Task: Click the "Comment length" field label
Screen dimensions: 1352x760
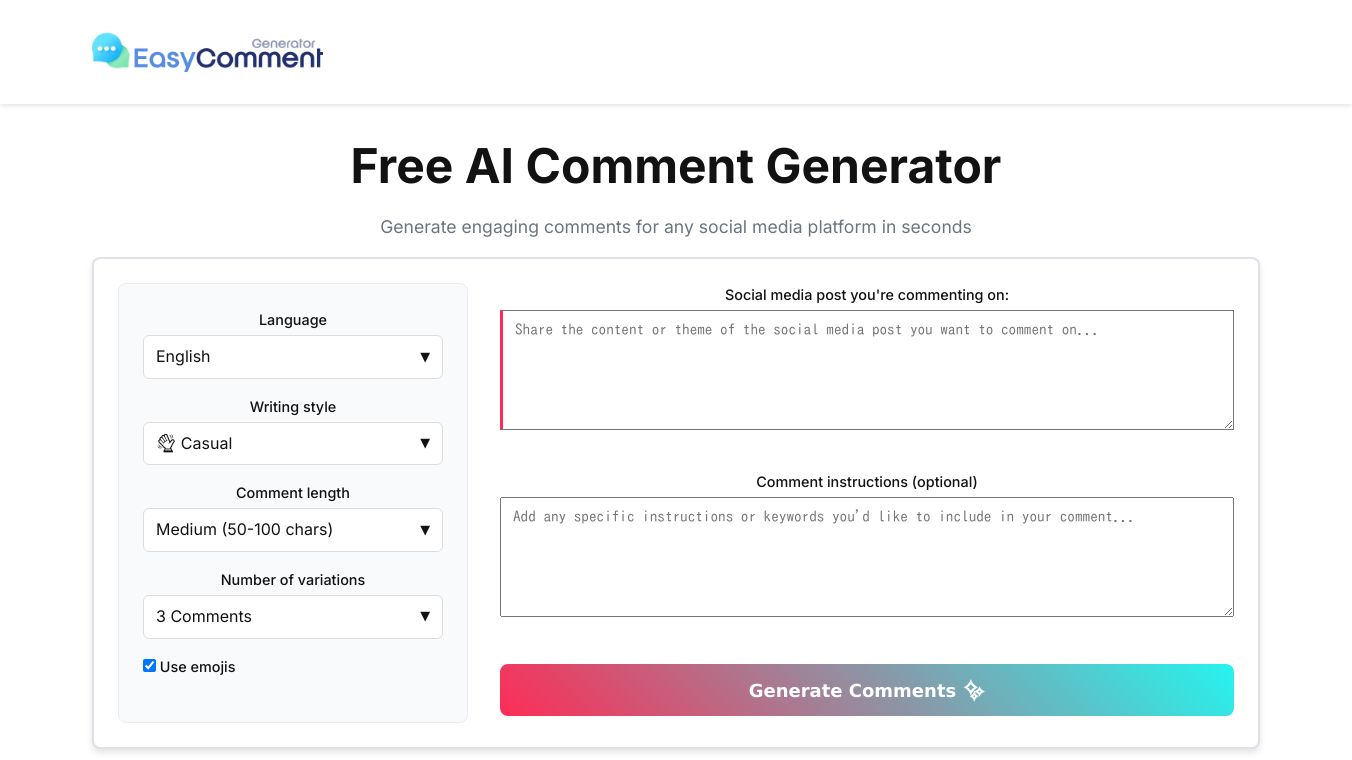Action: pyautogui.click(x=293, y=493)
